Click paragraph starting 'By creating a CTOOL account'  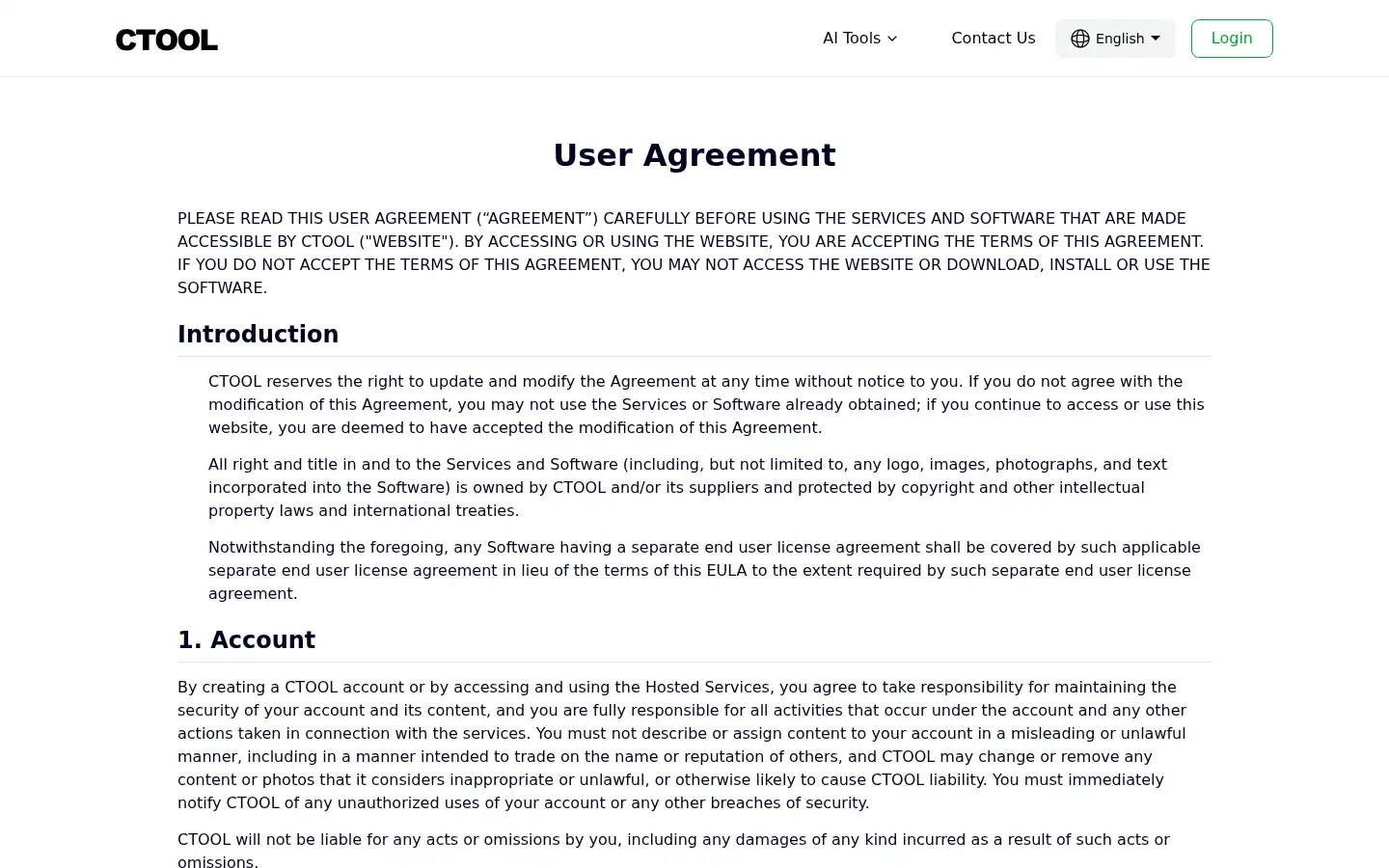(694, 745)
